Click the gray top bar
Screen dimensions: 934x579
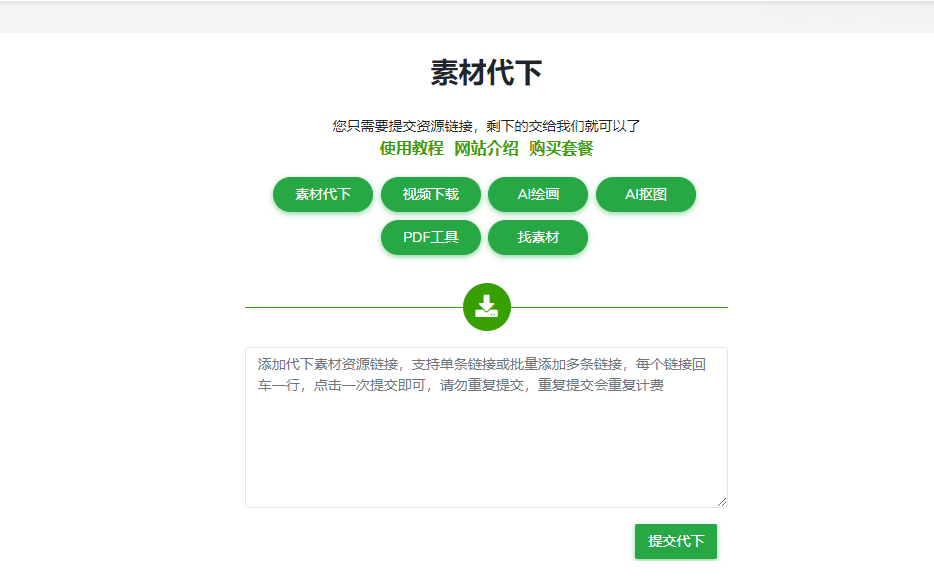pos(467,16)
